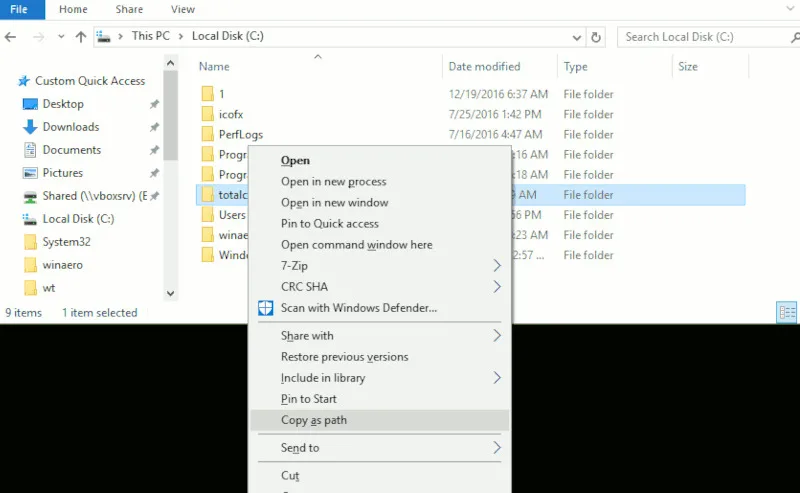Sort by the Size column header
The width and height of the screenshot is (800, 493).
[687, 66]
